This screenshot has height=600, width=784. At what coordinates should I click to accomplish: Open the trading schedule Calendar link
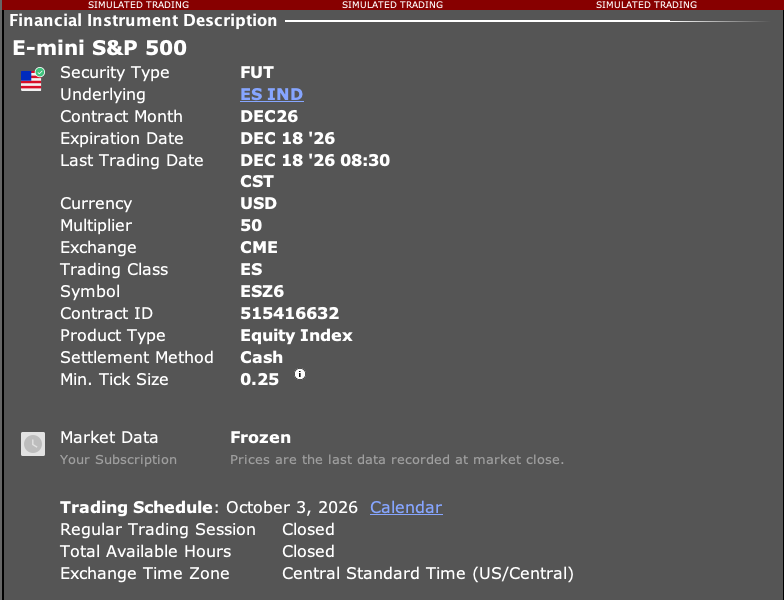406,508
